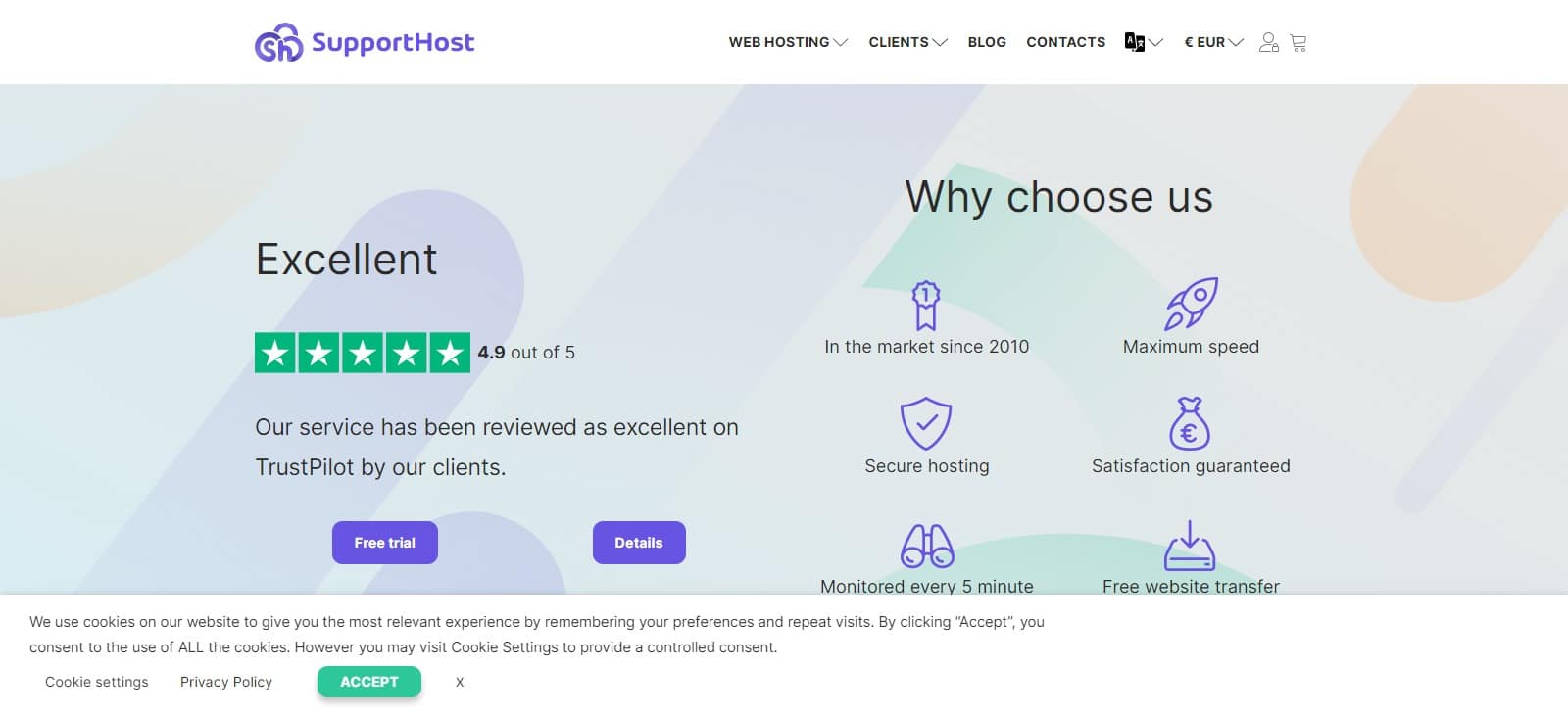
Task: Click the SupportHost logo
Action: click(x=365, y=42)
